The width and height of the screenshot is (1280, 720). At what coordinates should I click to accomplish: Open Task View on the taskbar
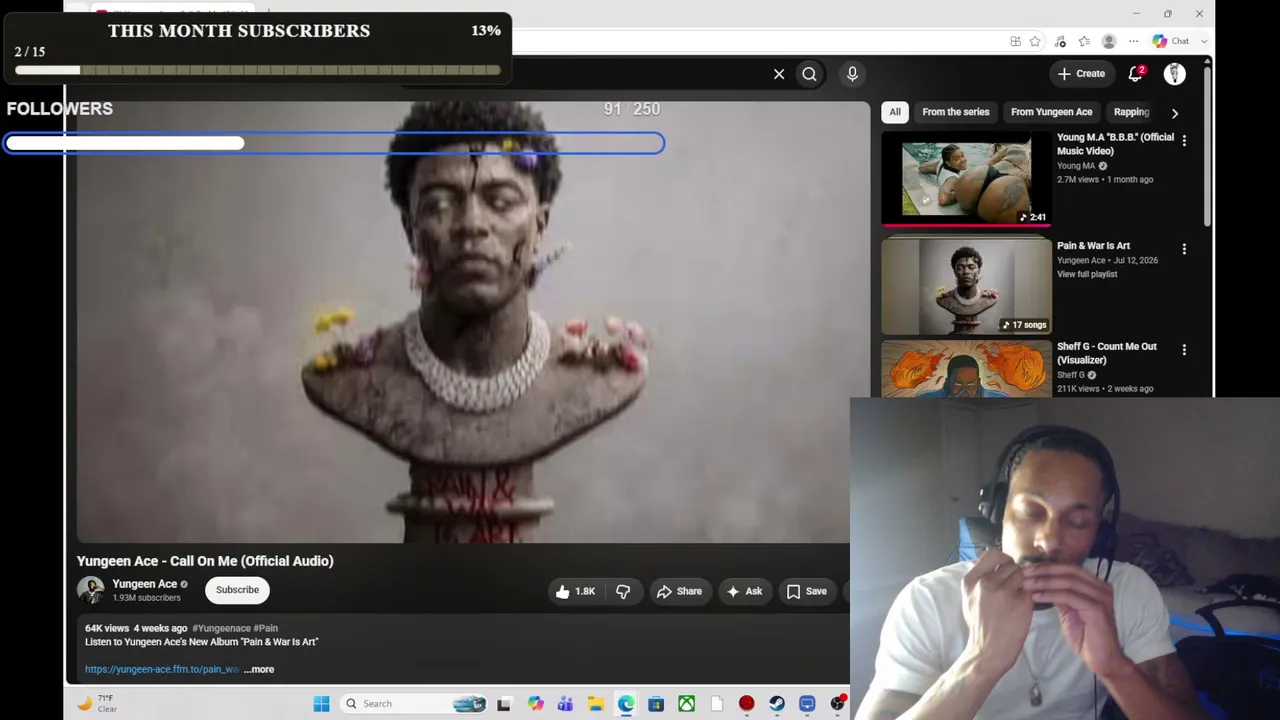tap(504, 704)
